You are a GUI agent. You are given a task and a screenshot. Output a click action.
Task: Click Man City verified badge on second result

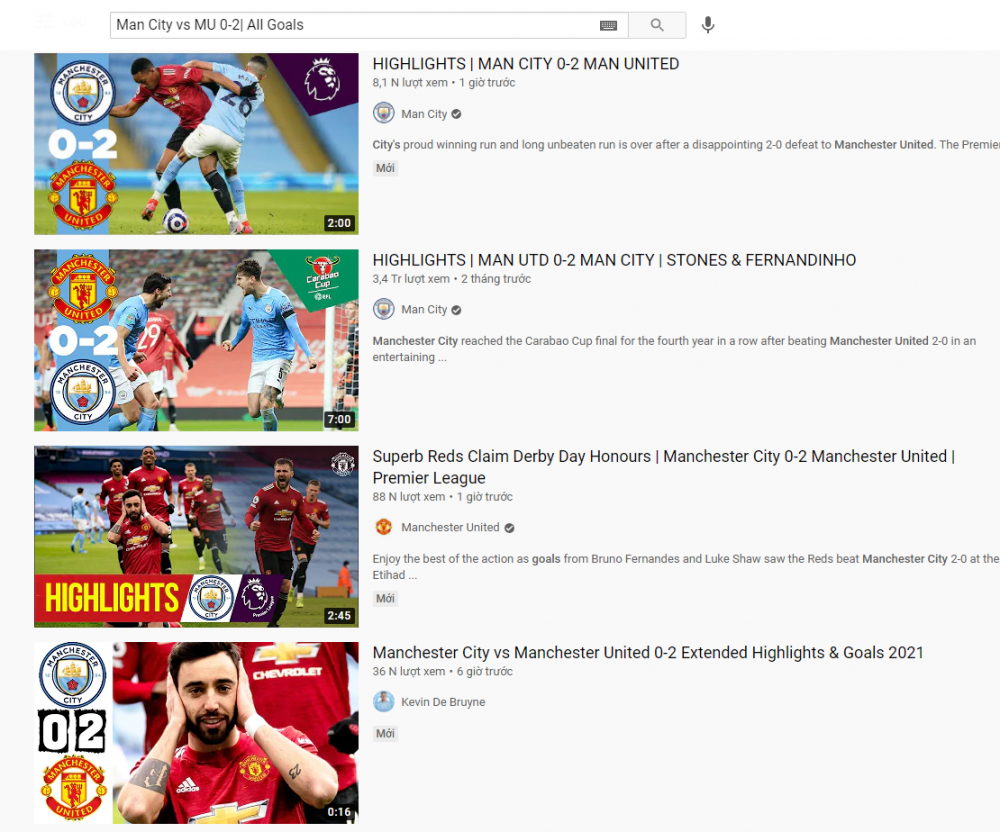(457, 310)
